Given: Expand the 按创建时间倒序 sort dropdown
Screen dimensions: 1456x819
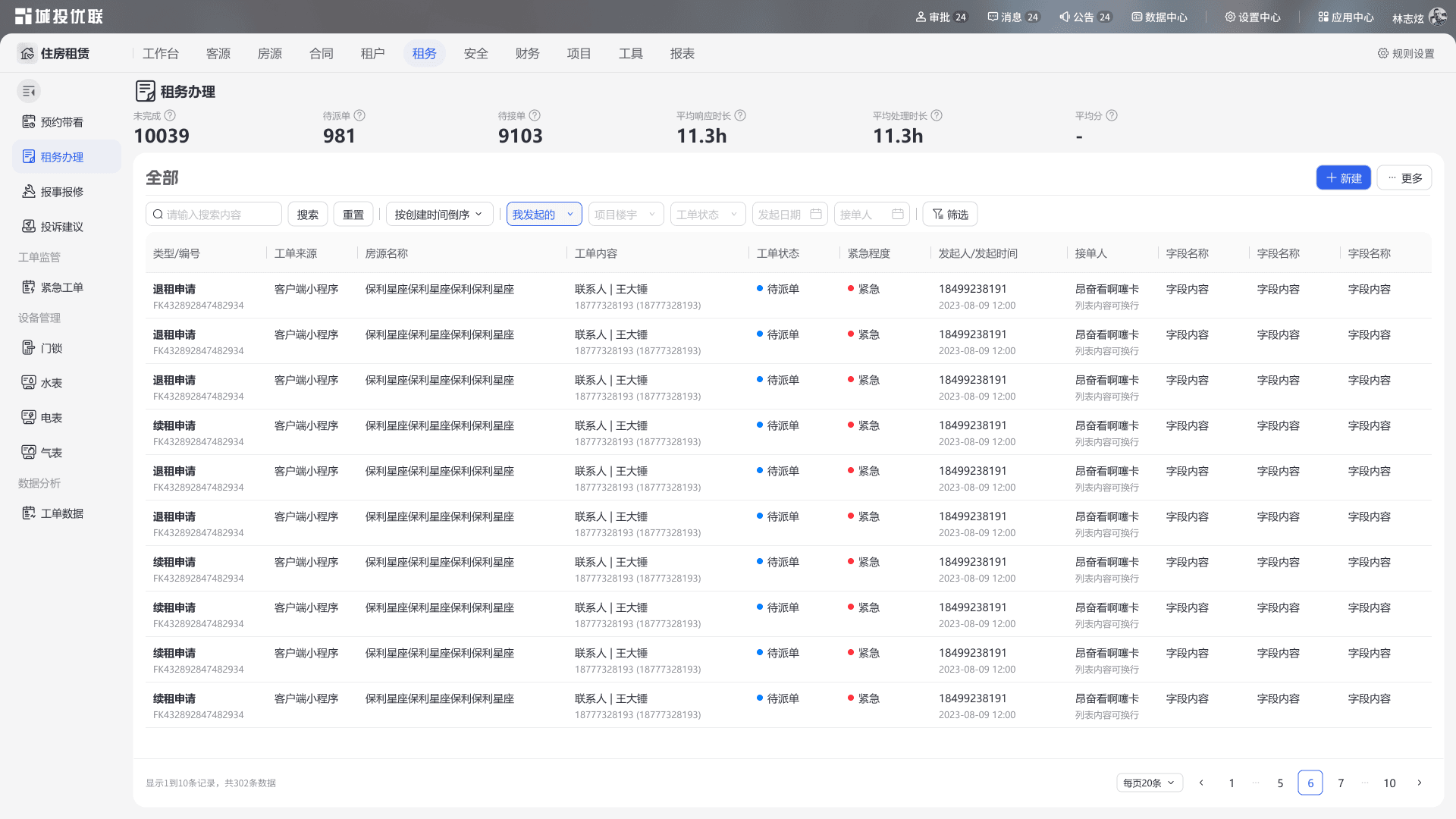Looking at the screenshot, I should pos(440,215).
